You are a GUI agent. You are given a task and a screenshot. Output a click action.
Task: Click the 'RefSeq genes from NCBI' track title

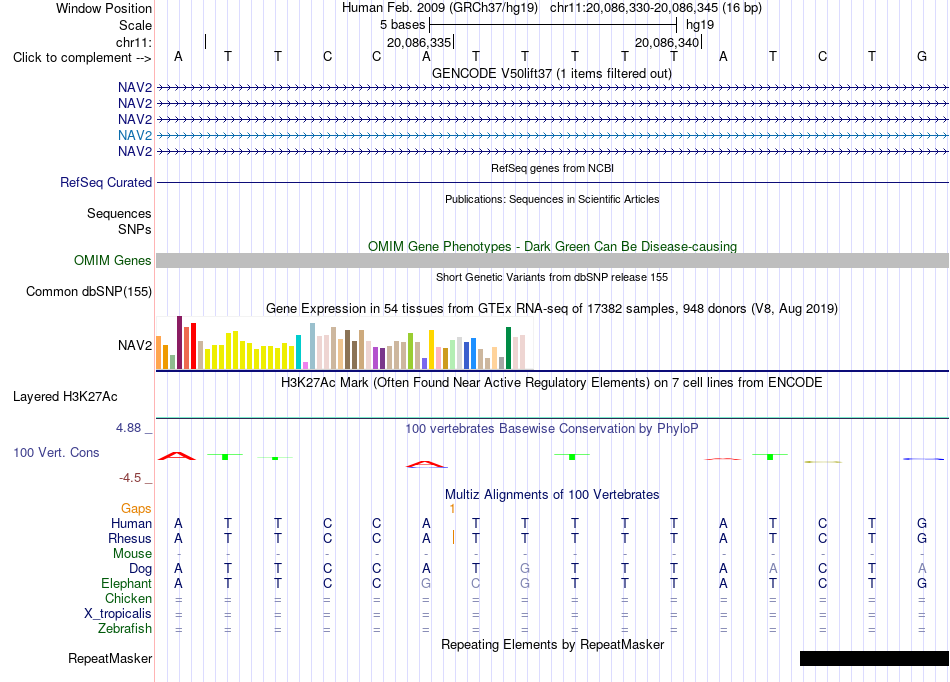[x=552, y=168]
